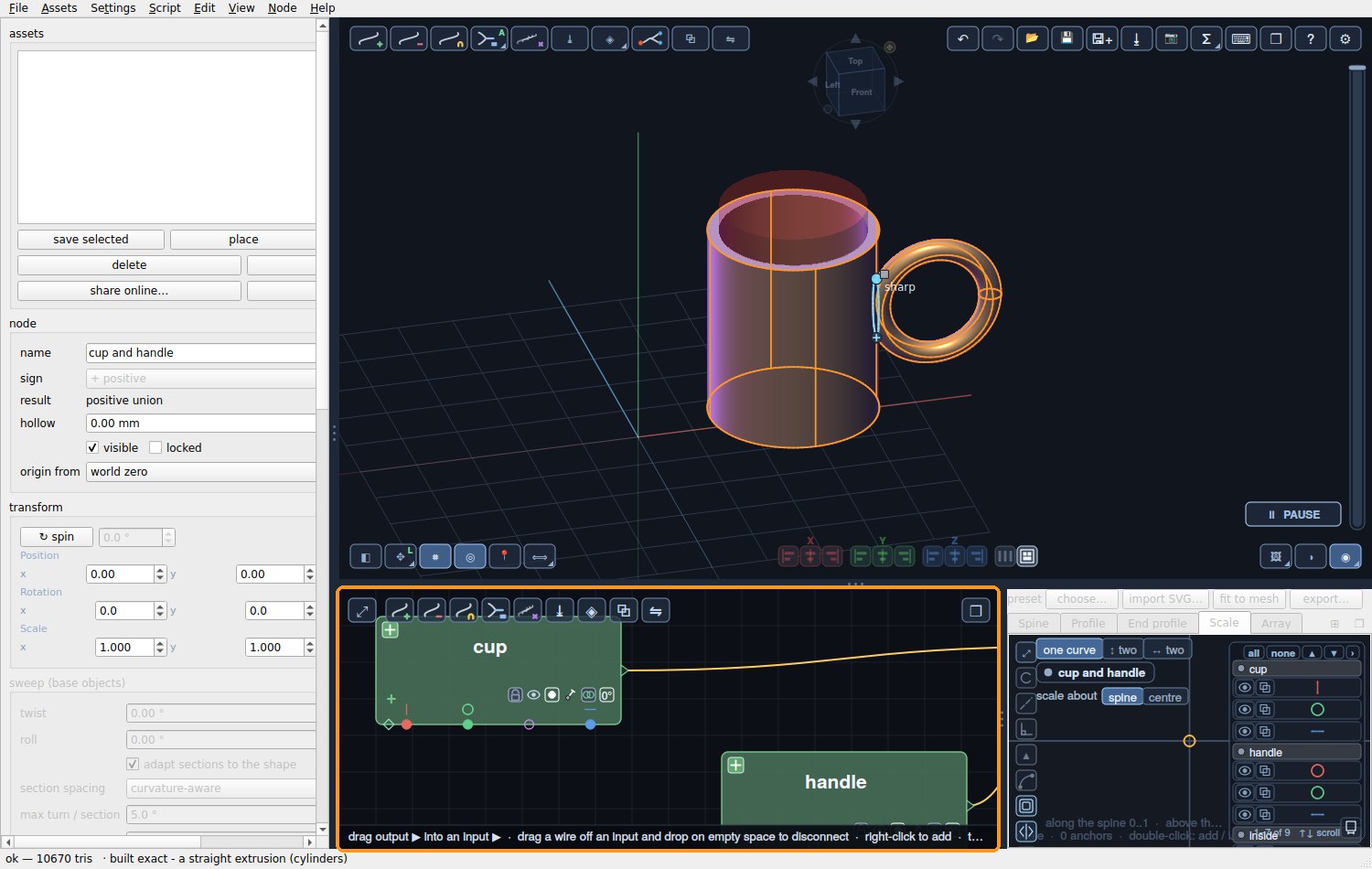Click the PAUSE button
The image size is (1372, 869).
tap(1293, 514)
